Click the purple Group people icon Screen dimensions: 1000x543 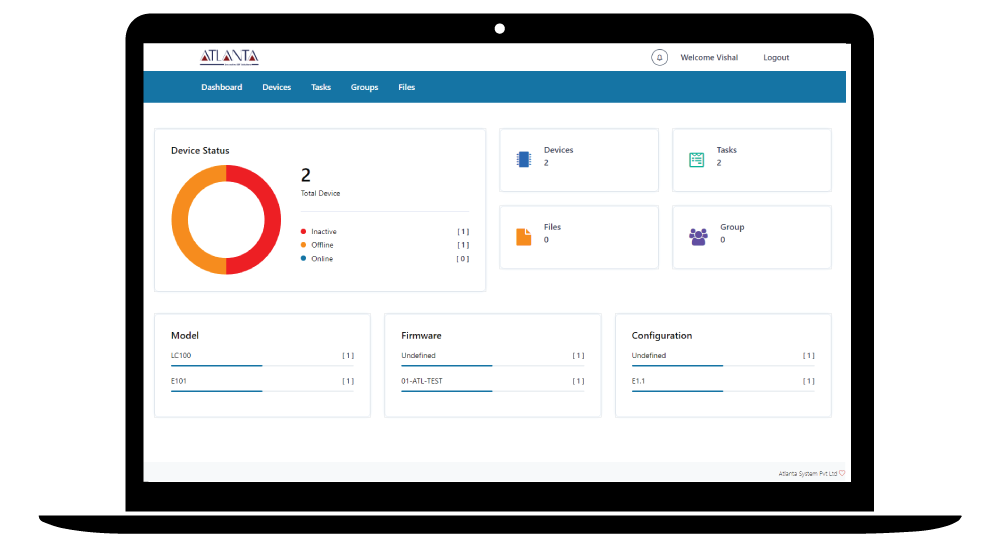point(698,237)
